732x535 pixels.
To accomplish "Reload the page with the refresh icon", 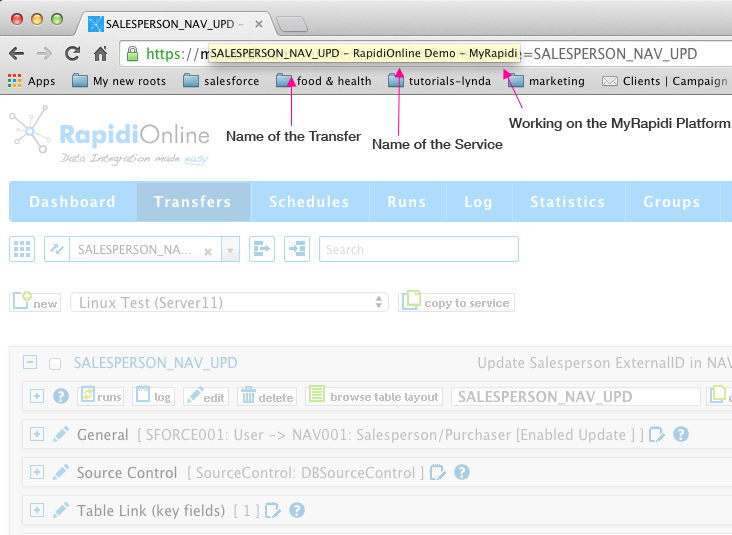I will point(72,54).
